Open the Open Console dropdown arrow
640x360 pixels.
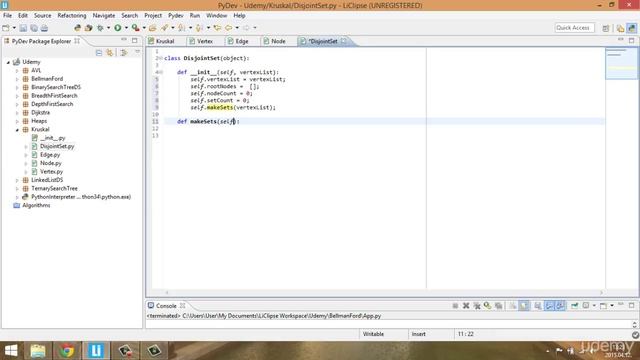click(612, 306)
